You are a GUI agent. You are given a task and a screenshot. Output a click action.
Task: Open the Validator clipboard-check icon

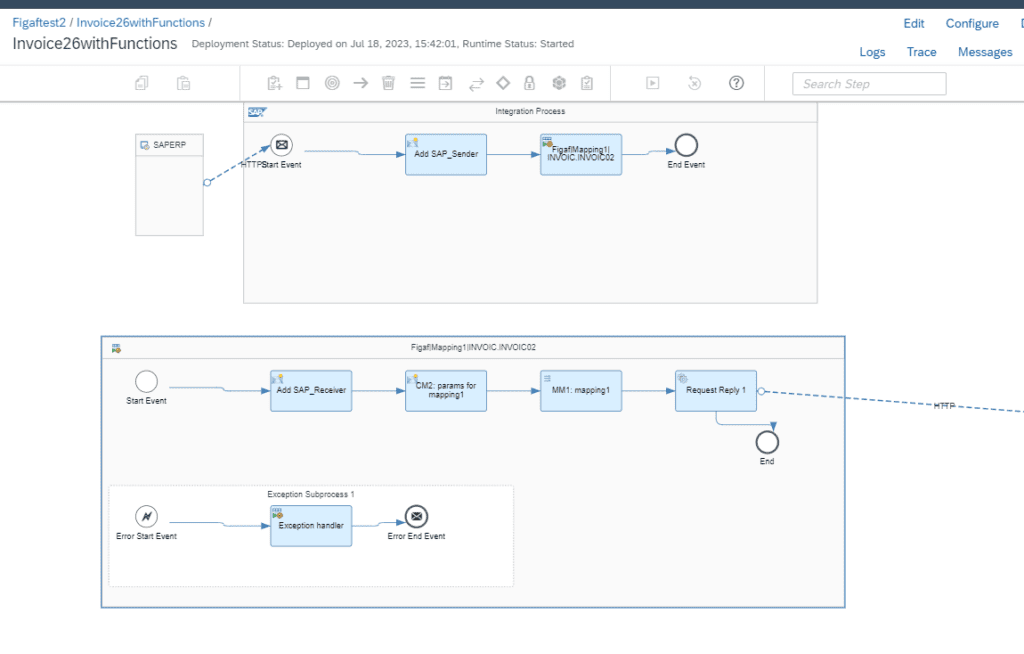(x=587, y=83)
